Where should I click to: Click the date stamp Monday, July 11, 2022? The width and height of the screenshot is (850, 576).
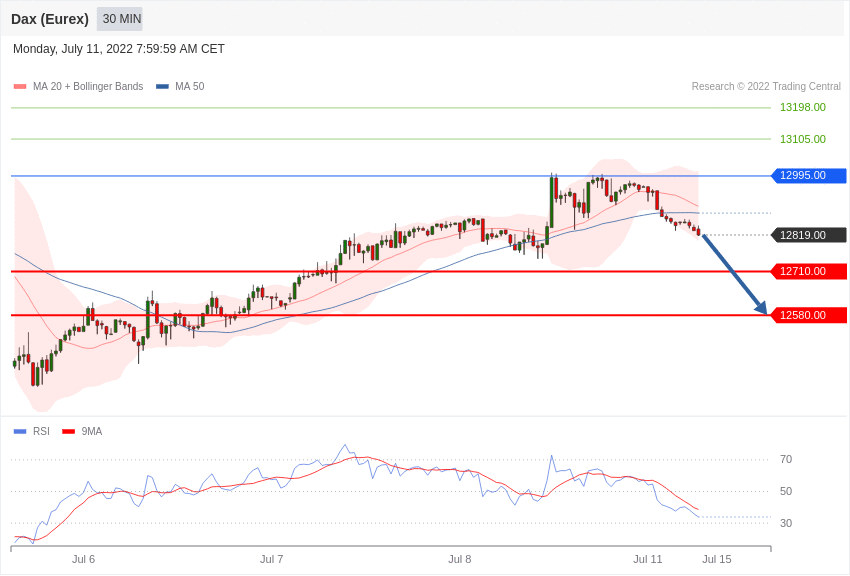coord(119,49)
